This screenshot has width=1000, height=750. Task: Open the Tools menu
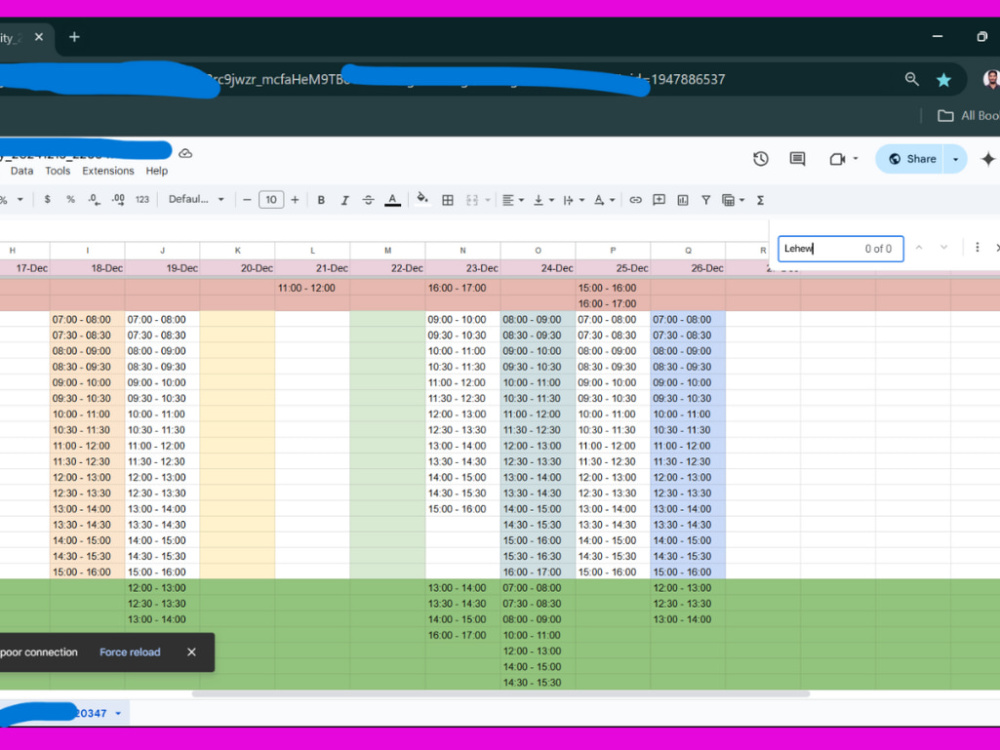57,170
